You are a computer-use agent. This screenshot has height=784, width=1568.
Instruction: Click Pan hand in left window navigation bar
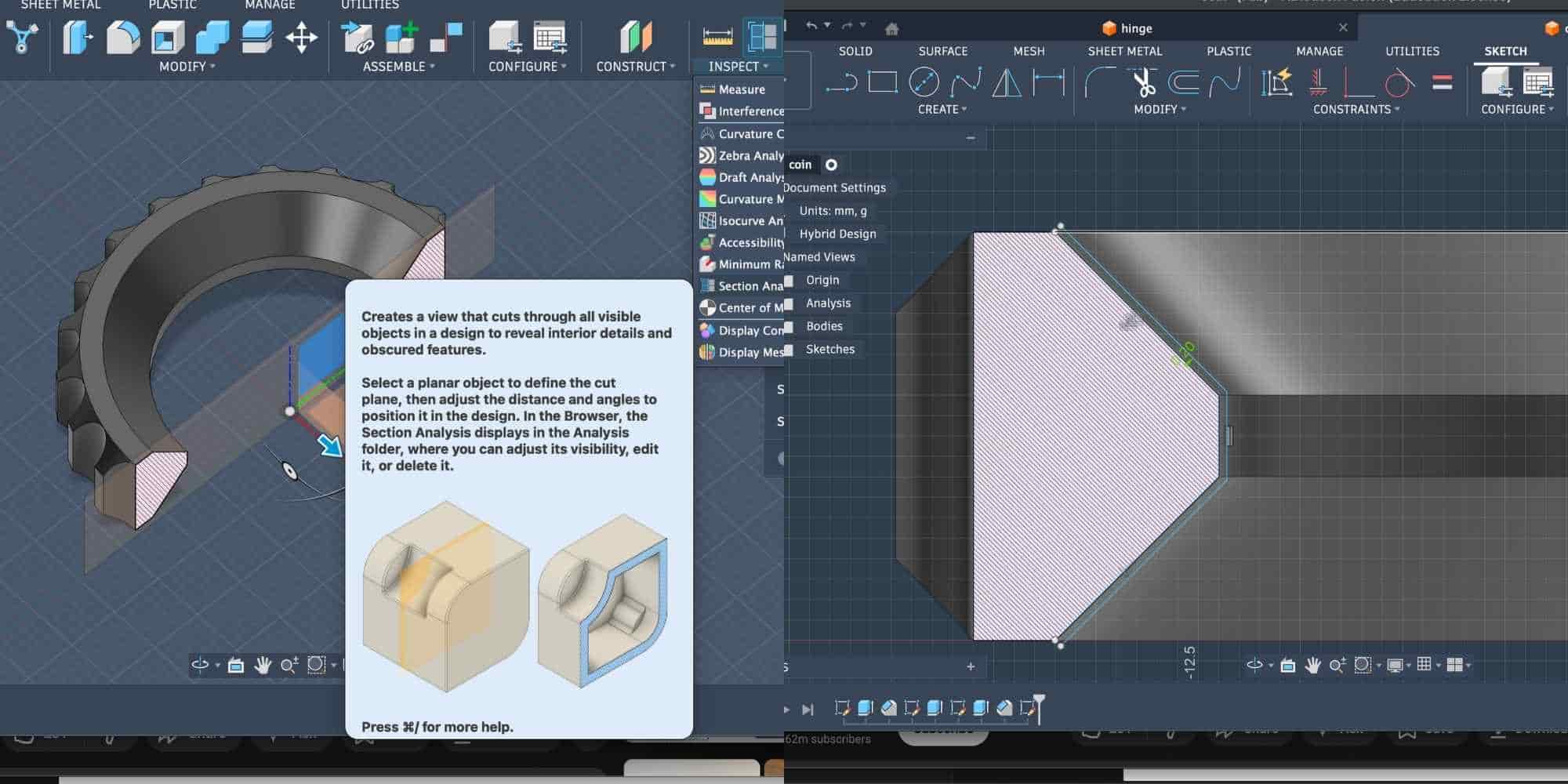coord(263,665)
